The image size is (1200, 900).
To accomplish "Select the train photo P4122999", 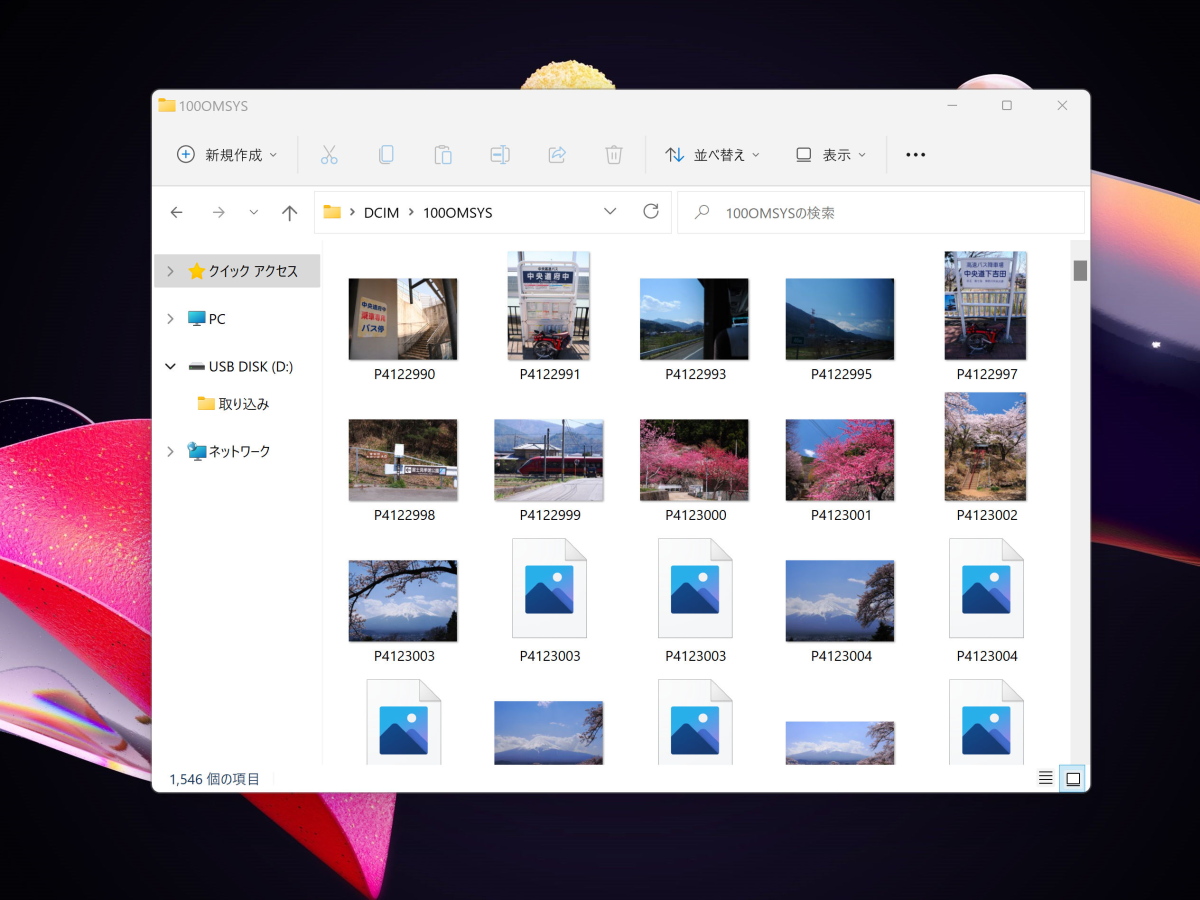I will tap(549, 460).
